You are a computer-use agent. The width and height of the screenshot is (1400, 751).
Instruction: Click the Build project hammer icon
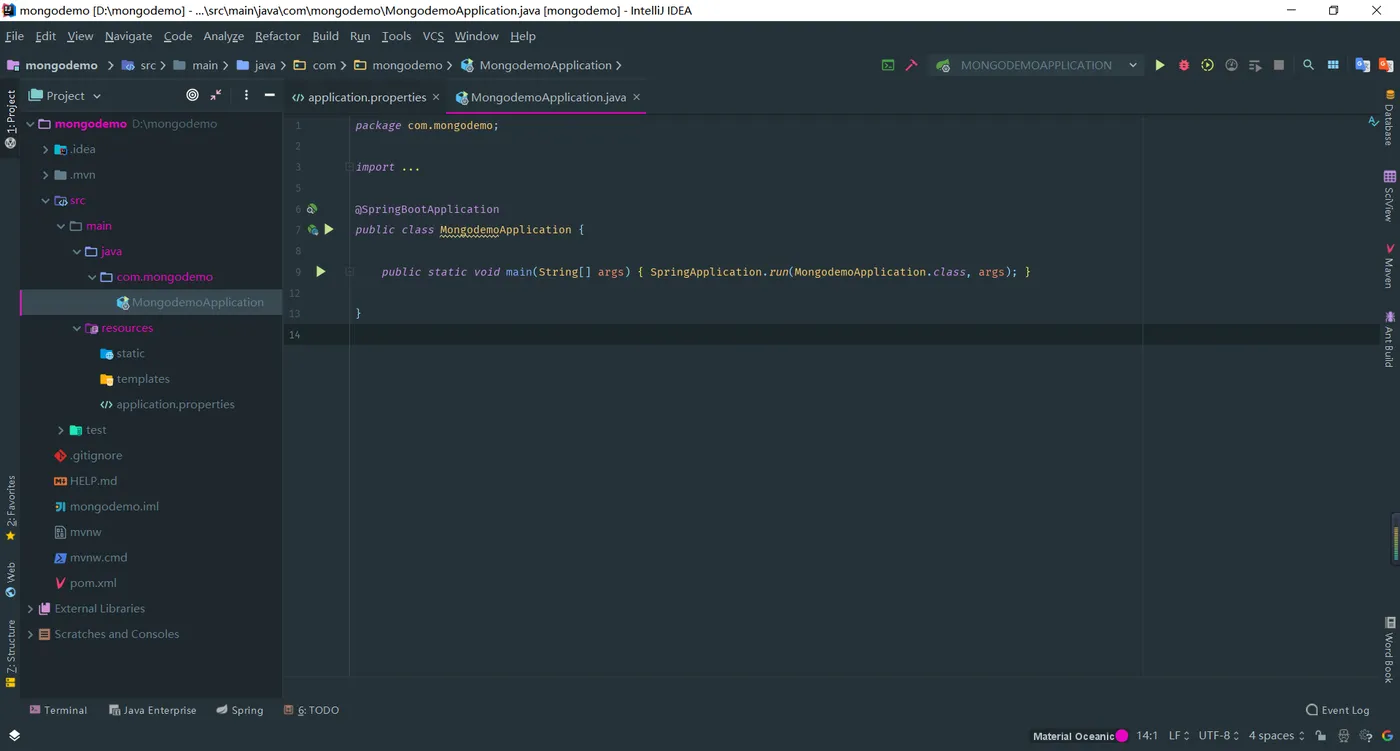coord(912,65)
